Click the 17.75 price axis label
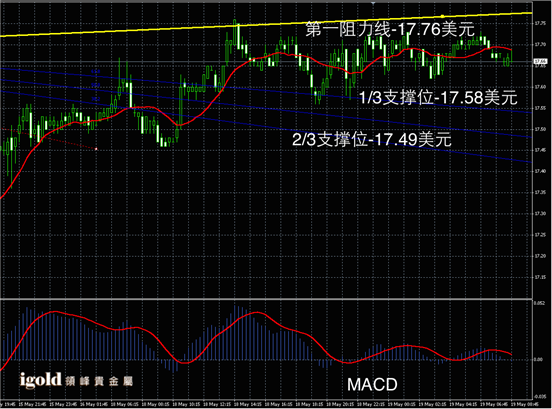This screenshot has width=552, height=409. (x=540, y=24)
